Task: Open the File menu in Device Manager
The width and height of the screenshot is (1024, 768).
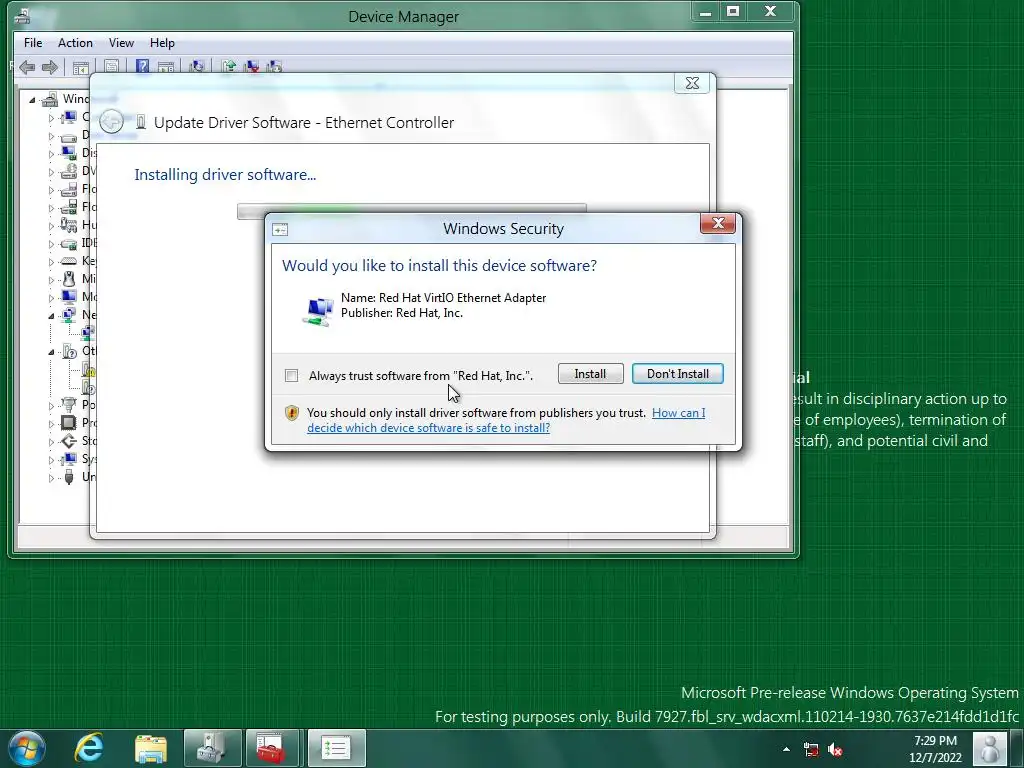Action: point(33,43)
